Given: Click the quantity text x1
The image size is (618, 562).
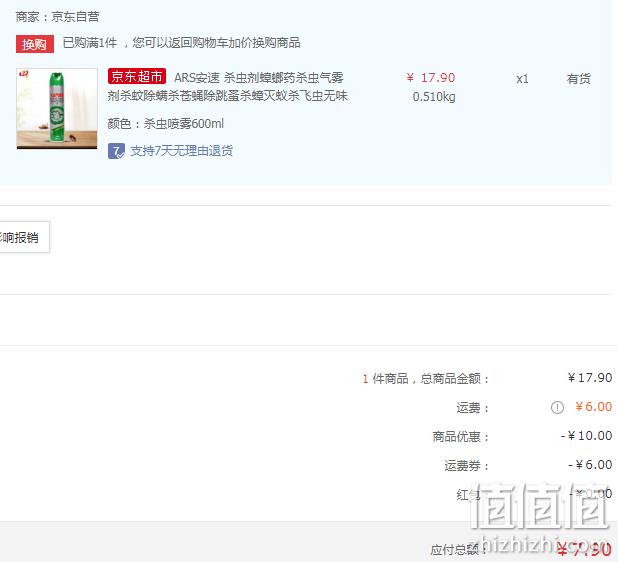Looking at the screenshot, I should pyautogui.click(x=522, y=79).
